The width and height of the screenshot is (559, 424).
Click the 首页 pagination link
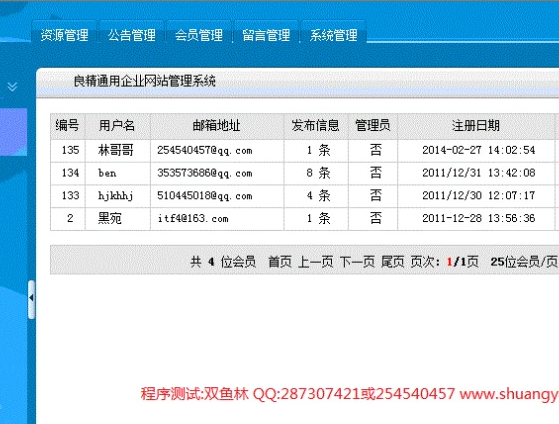280,262
